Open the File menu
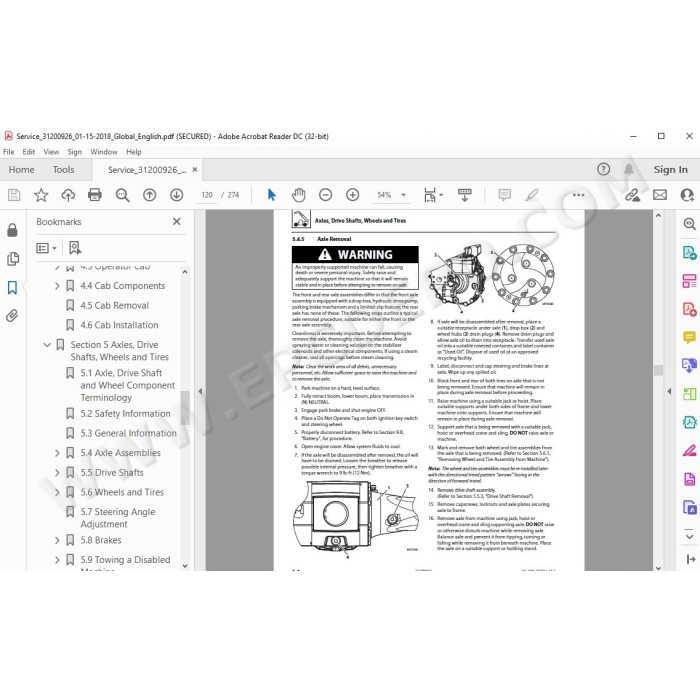700x700 pixels. pyautogui.click(x=8, y=152)
